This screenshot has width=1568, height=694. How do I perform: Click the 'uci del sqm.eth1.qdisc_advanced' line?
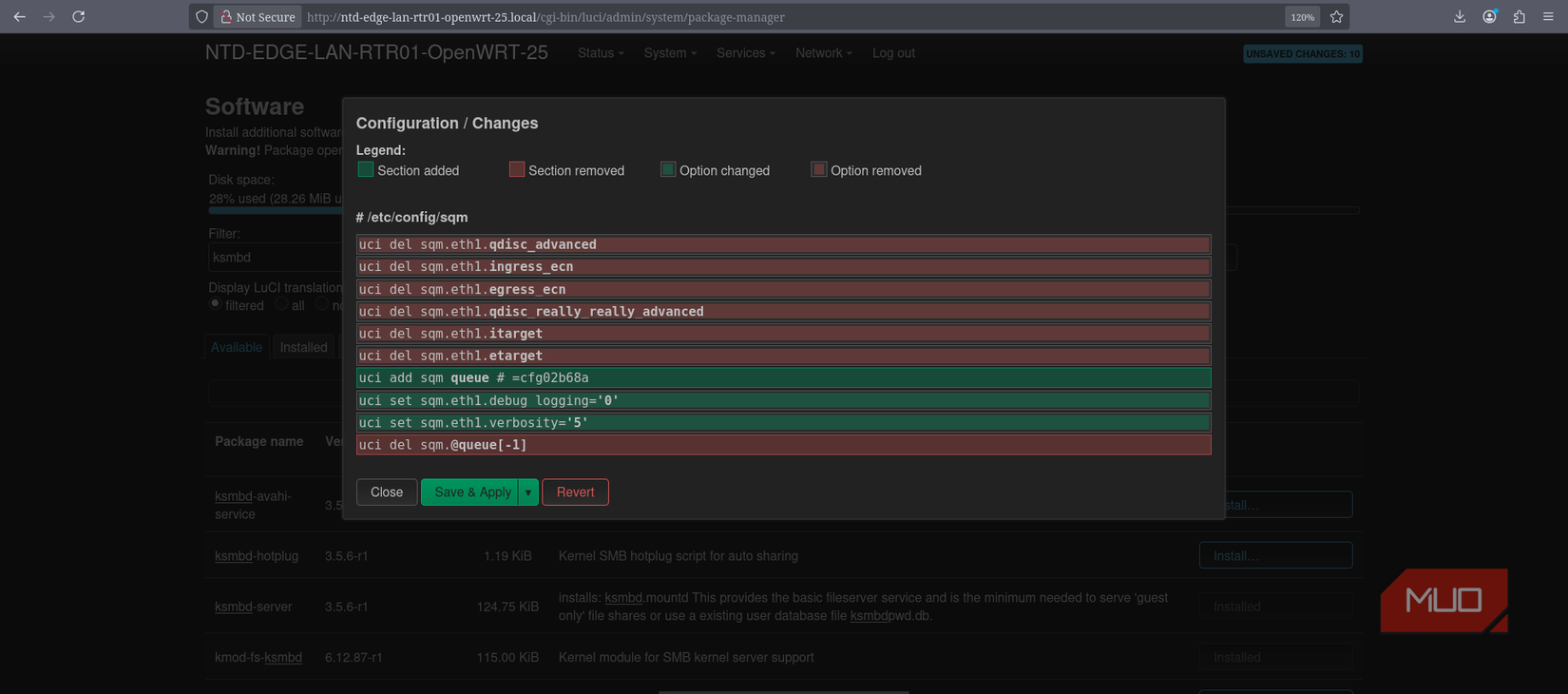point(784,244)
